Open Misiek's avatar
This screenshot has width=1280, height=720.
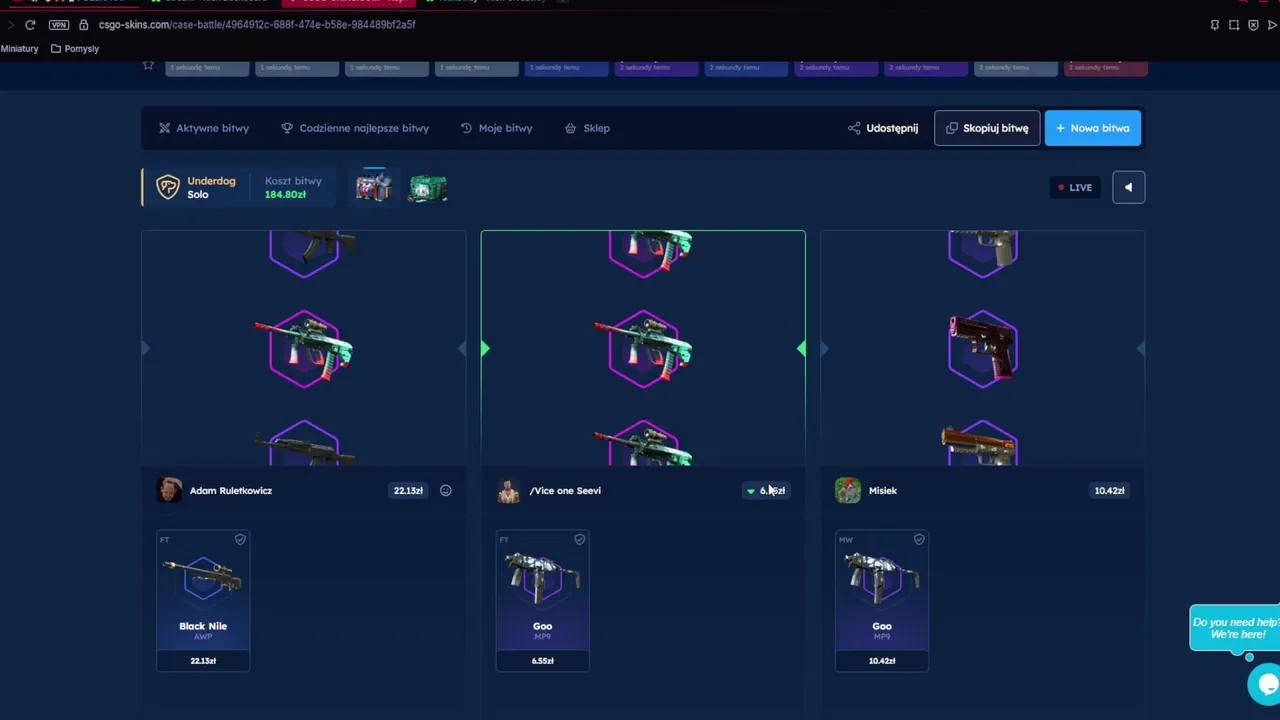click(847, 490)
